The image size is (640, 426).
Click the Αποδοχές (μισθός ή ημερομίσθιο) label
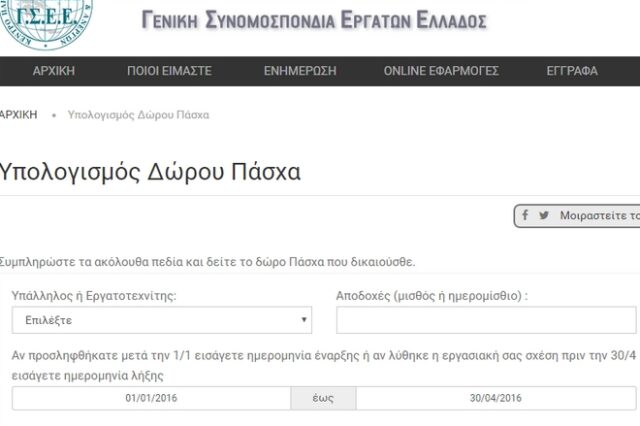pos(432,295)
